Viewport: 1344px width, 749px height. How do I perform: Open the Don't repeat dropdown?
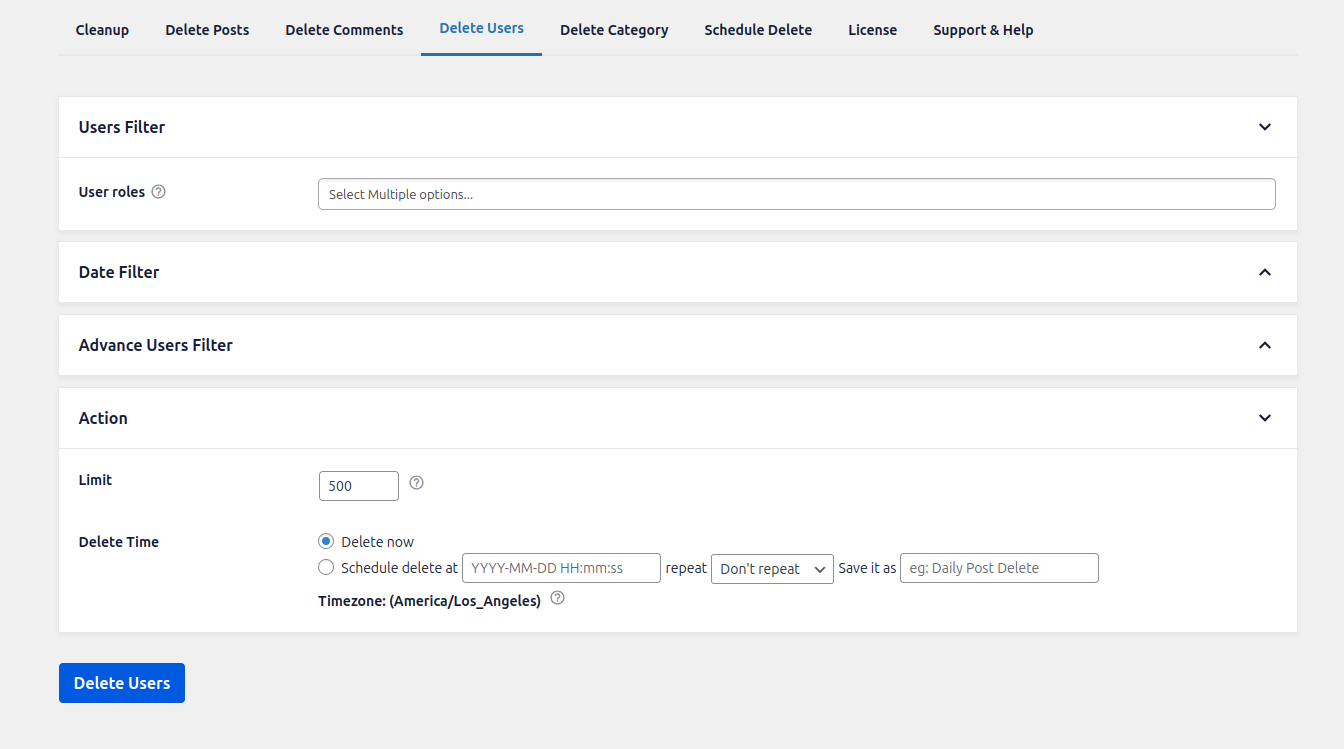771,569
